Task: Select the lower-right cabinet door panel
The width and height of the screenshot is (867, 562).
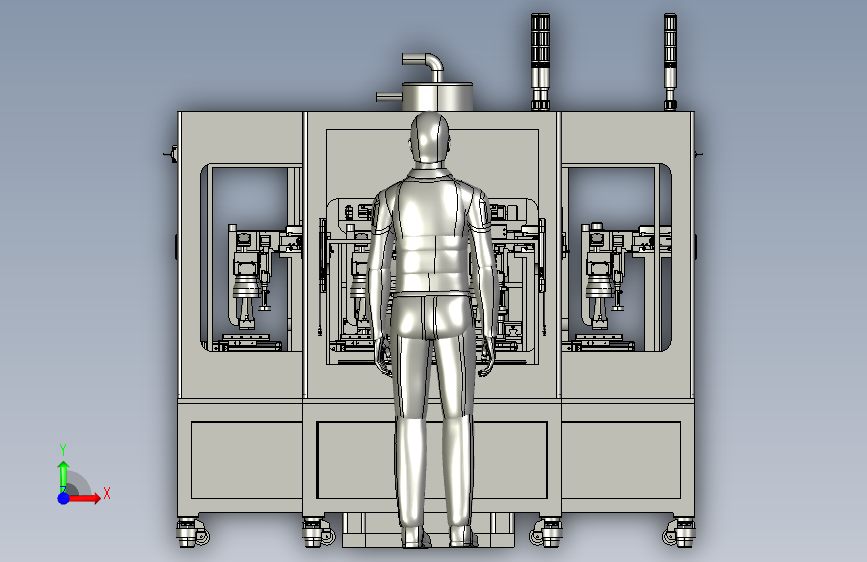Action: pos(621,460)
